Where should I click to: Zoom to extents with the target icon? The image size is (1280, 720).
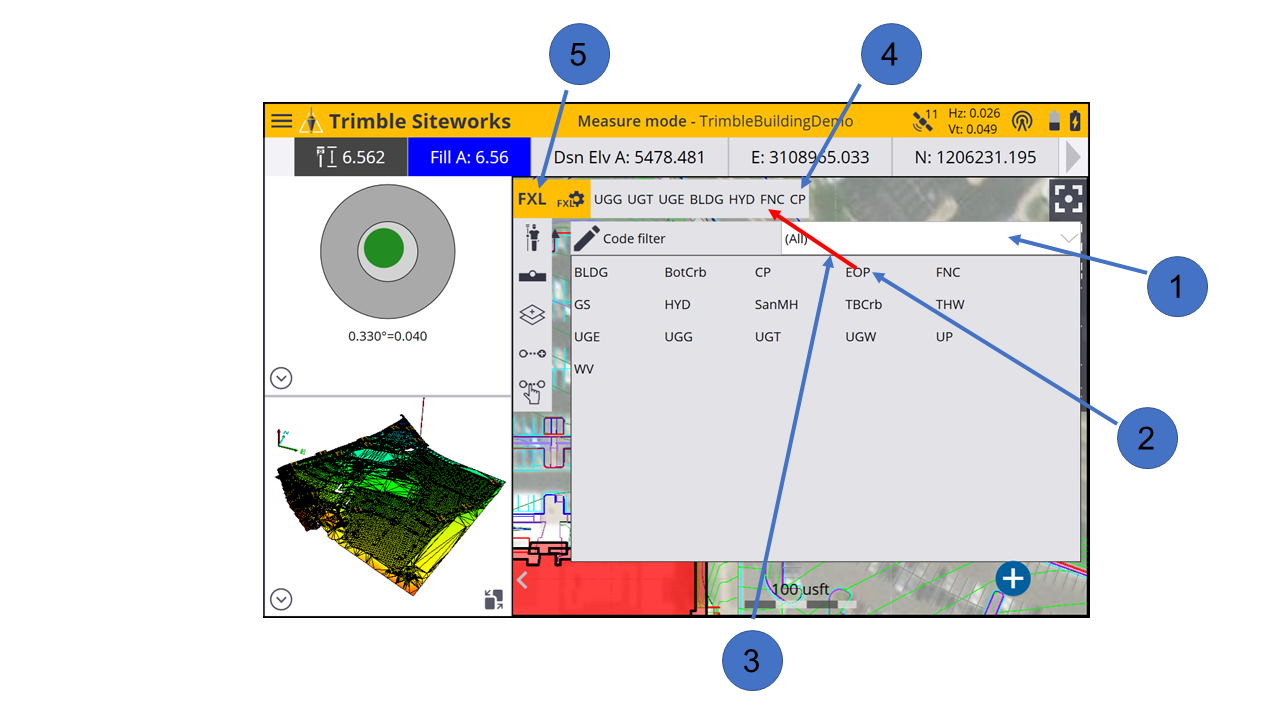(1067, 200)
